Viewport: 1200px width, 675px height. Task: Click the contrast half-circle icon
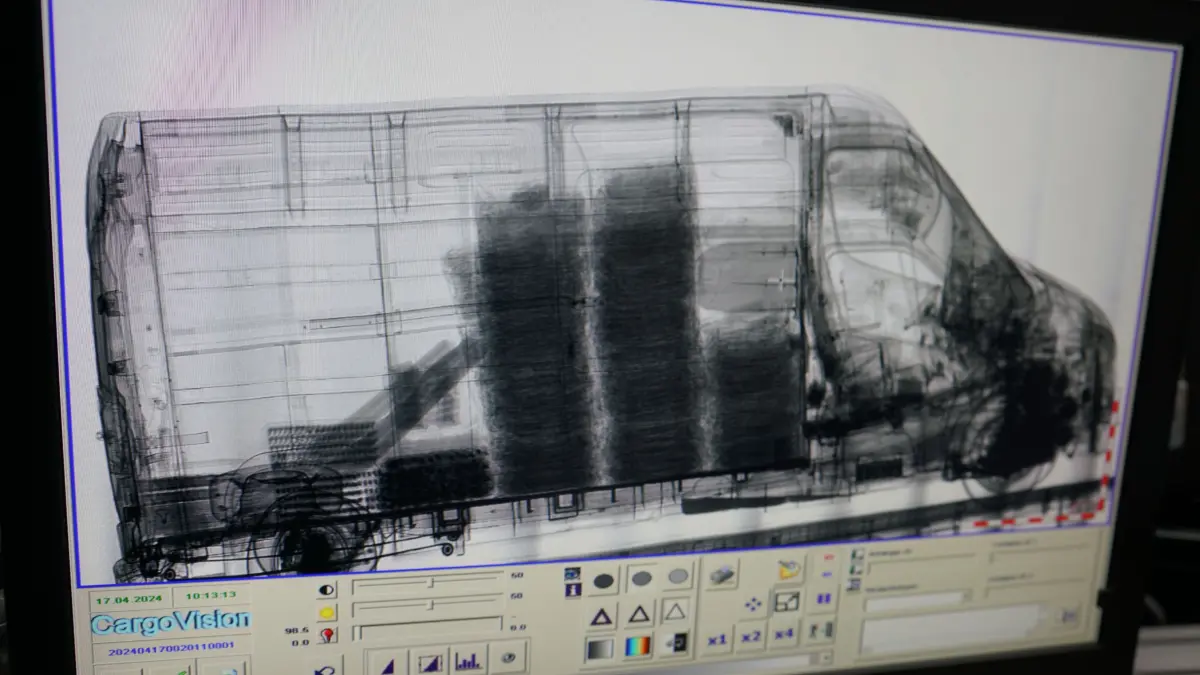point(327,590)
